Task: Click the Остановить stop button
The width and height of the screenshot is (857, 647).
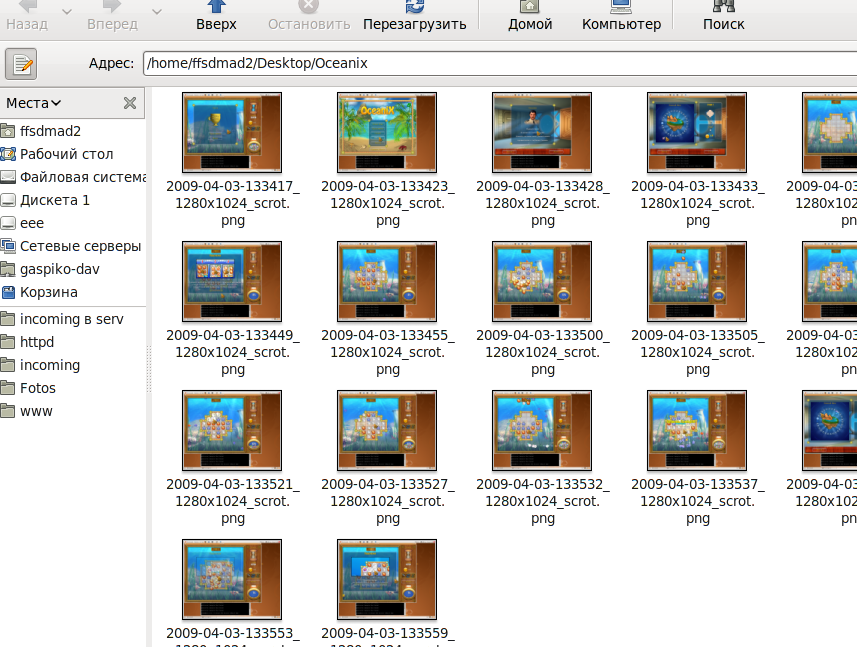Action: tap(309, 16)
